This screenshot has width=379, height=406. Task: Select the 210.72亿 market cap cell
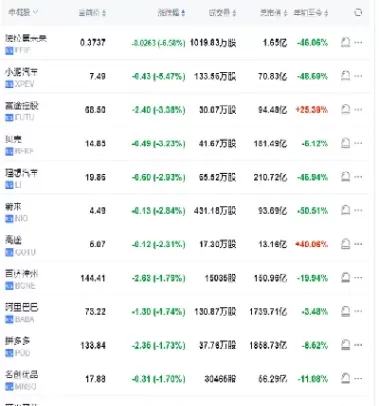coord(270,177)
